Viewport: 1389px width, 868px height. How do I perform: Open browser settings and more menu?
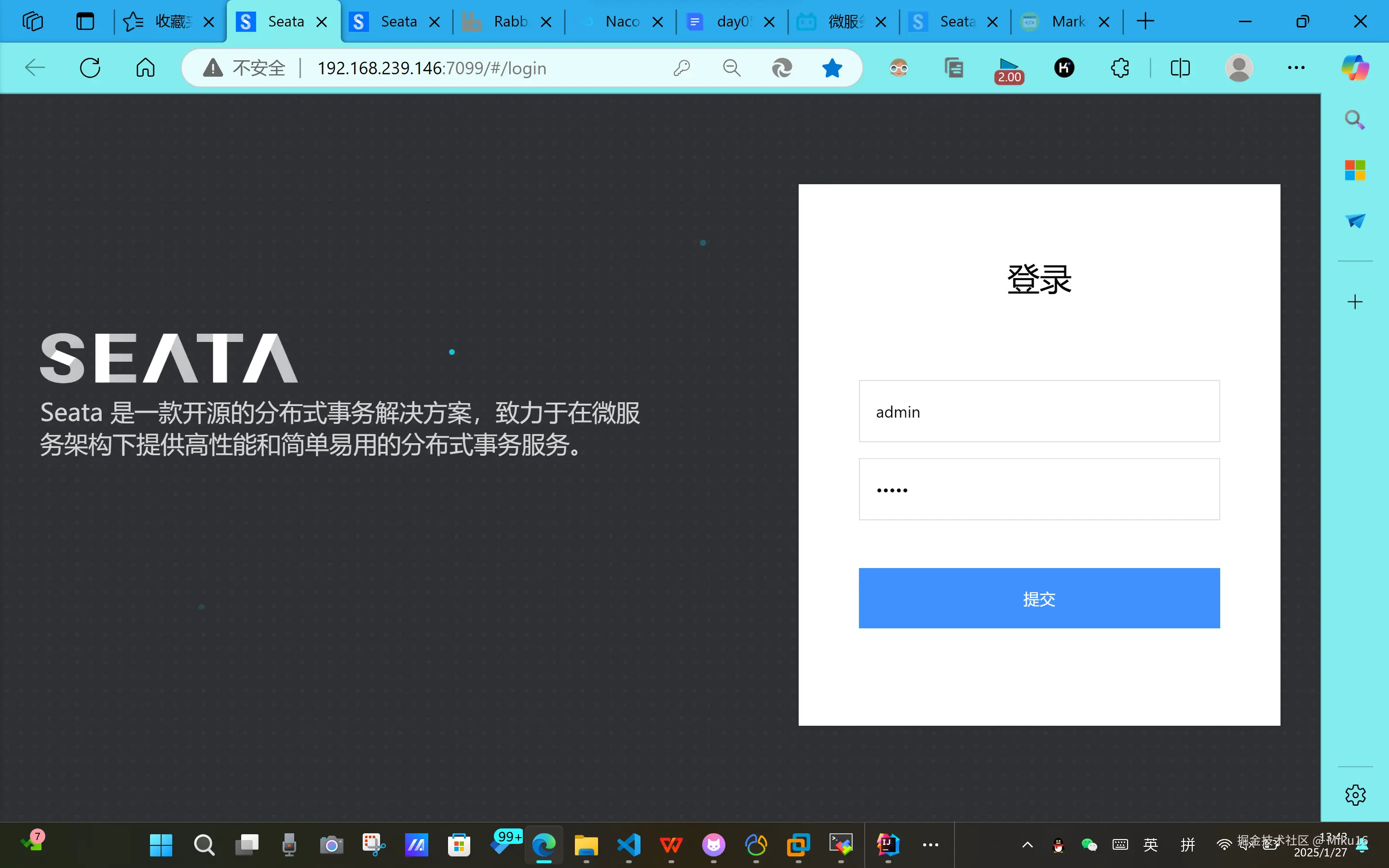pos(1296,68)
